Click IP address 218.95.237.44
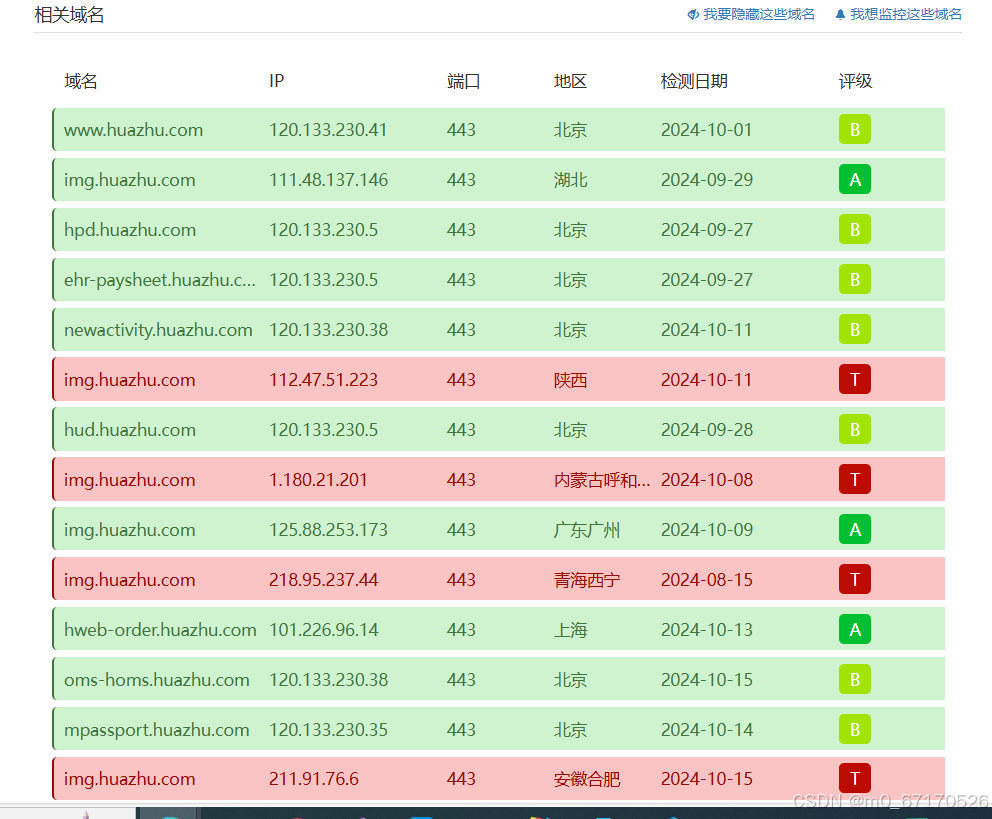992x819 pixels. pos(323,579)
